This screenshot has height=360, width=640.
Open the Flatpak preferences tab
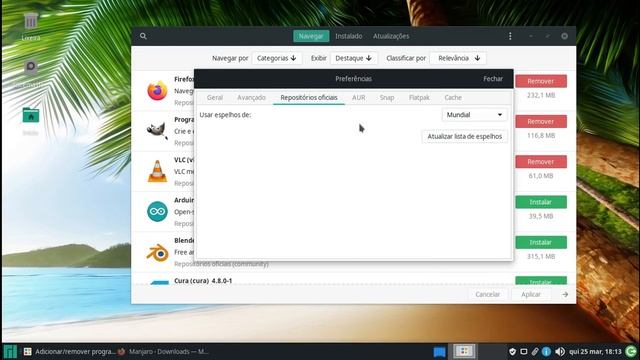(x=419, y=98)
